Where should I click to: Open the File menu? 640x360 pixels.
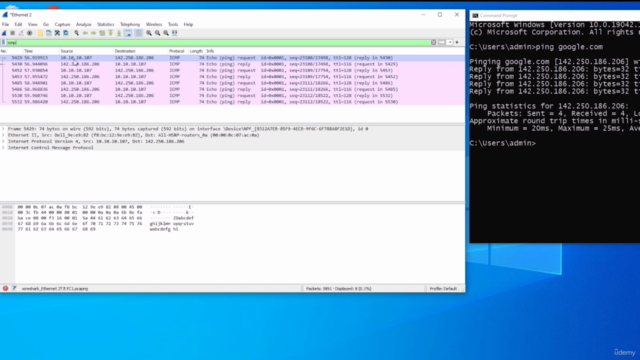(x=5, y=24)
